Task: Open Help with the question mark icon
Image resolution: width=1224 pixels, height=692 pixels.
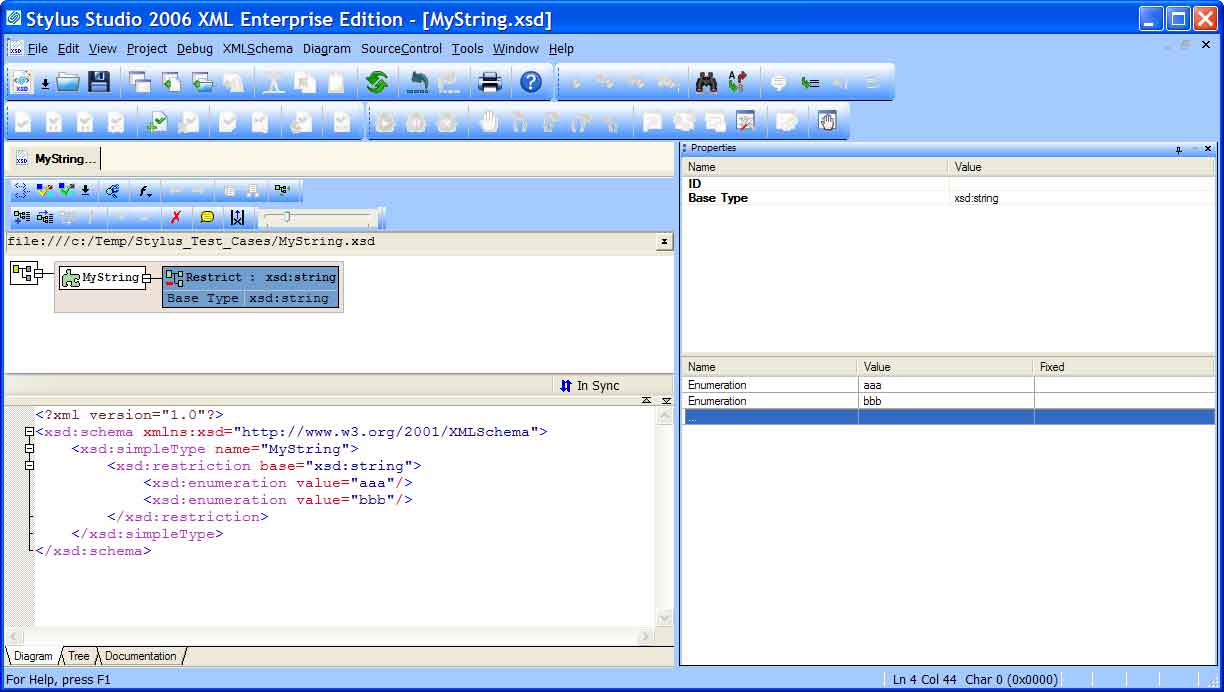Action: click(531, 82)
